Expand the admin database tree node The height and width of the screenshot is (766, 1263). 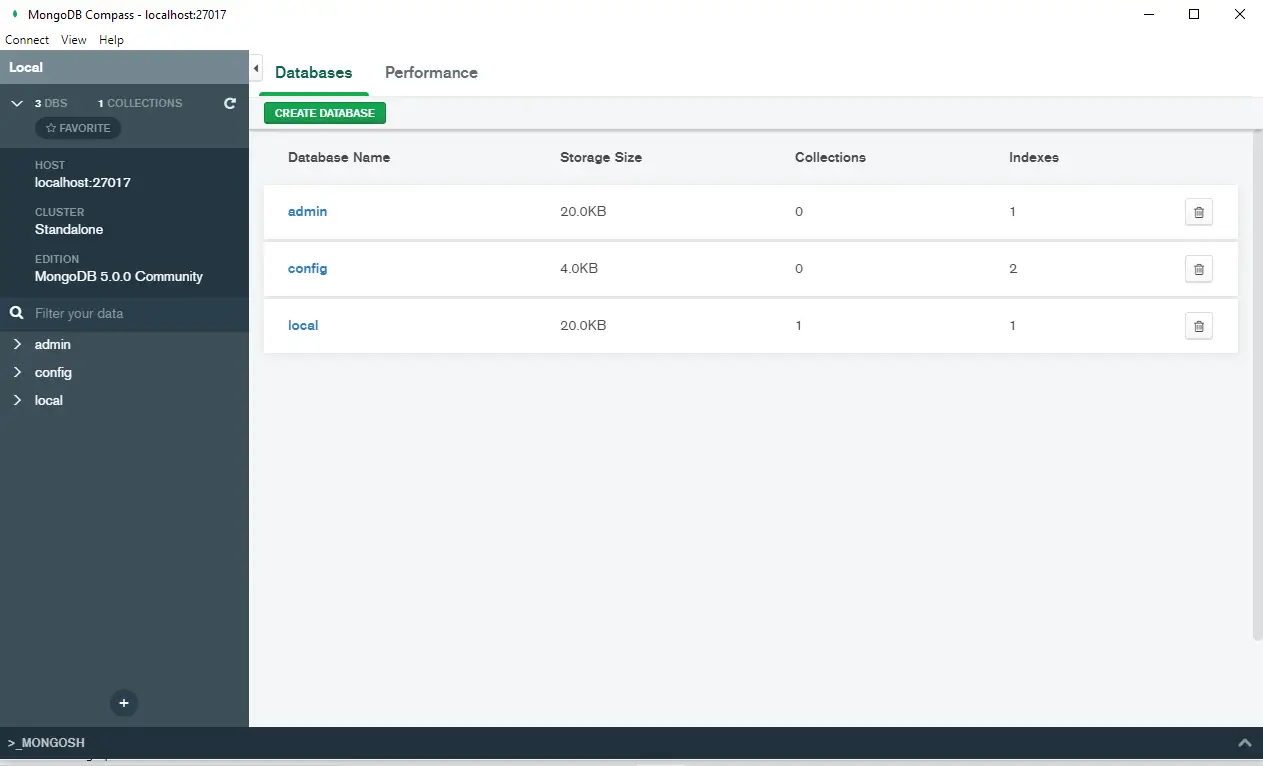click(17, 344)
